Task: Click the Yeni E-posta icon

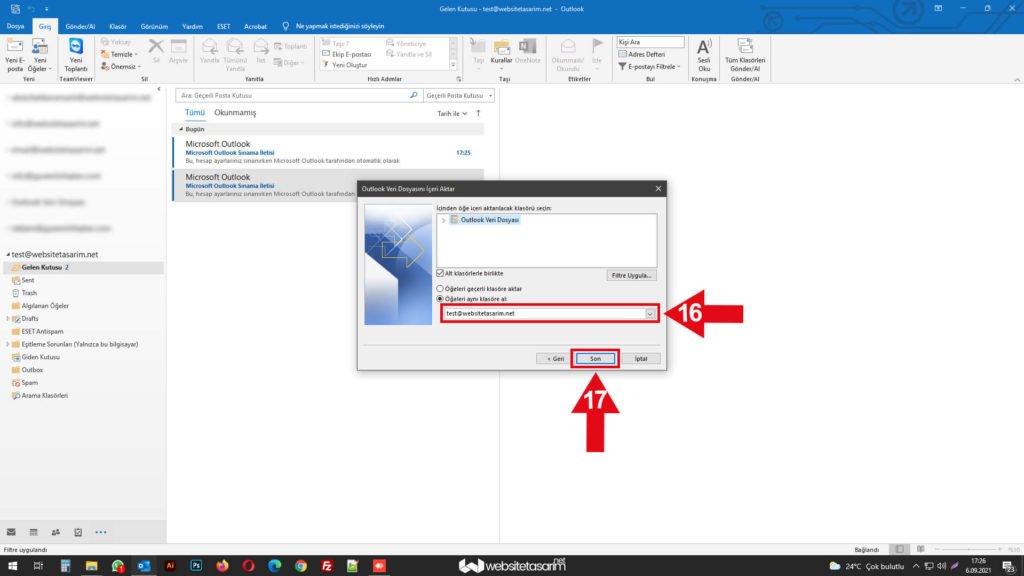Action: [14, 52]
